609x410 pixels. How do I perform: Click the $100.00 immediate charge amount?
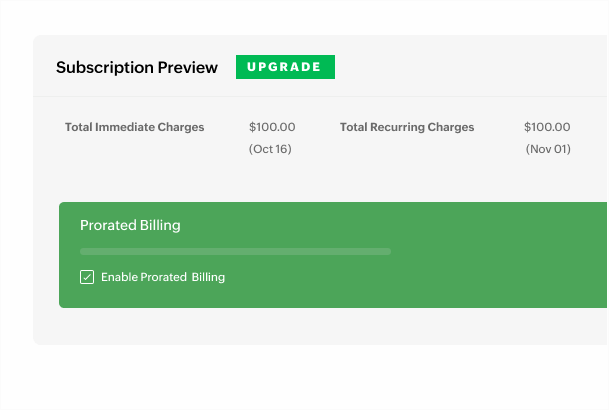[272, 127]
